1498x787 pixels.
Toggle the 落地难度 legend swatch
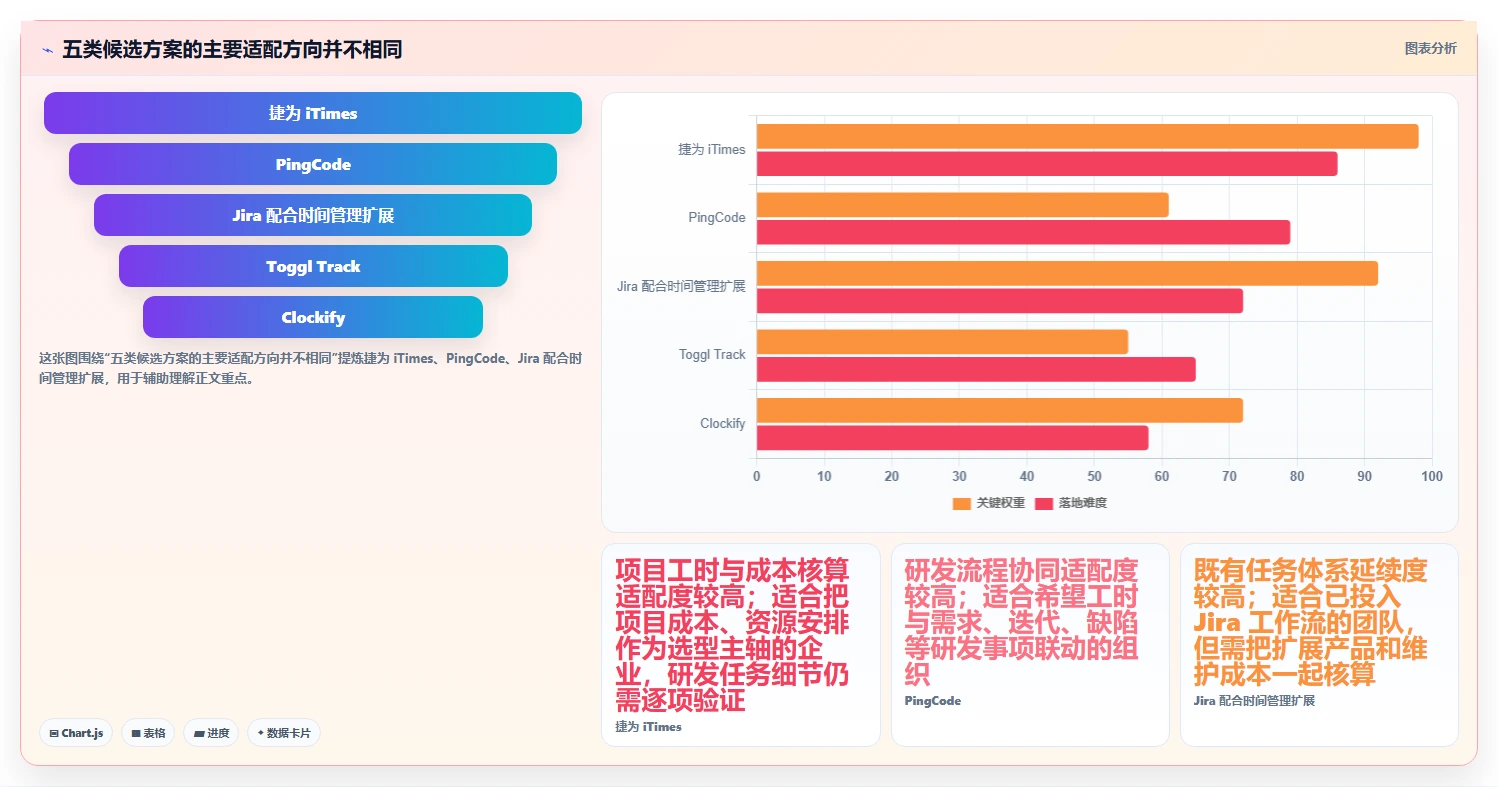click(x=1044, y=503)
